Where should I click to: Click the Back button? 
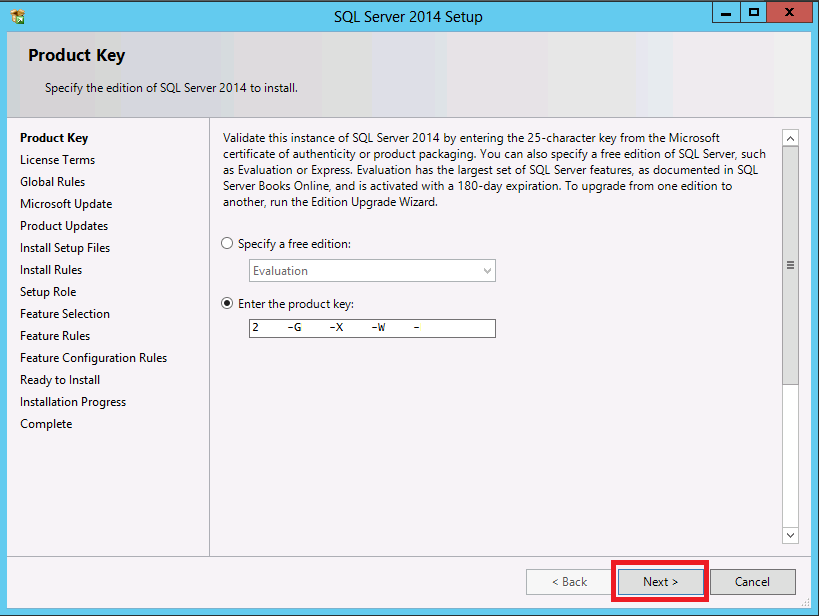[x=569, y=582]
